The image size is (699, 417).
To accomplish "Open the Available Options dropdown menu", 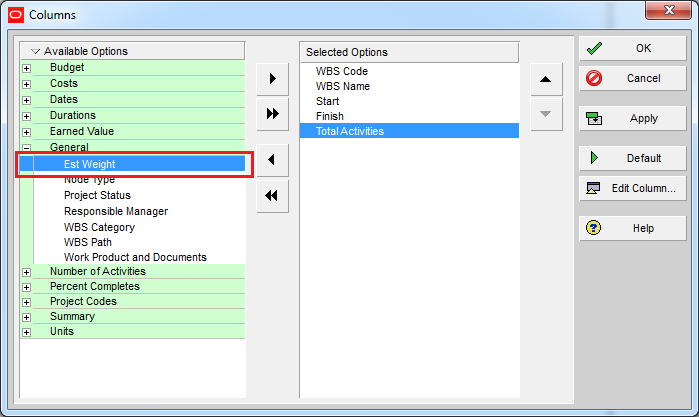I will [x=36, y=51].
